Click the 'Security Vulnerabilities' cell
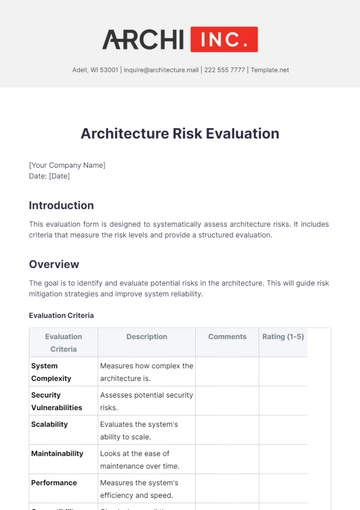Viewport: 360px width, 510px height. (64, 401)
